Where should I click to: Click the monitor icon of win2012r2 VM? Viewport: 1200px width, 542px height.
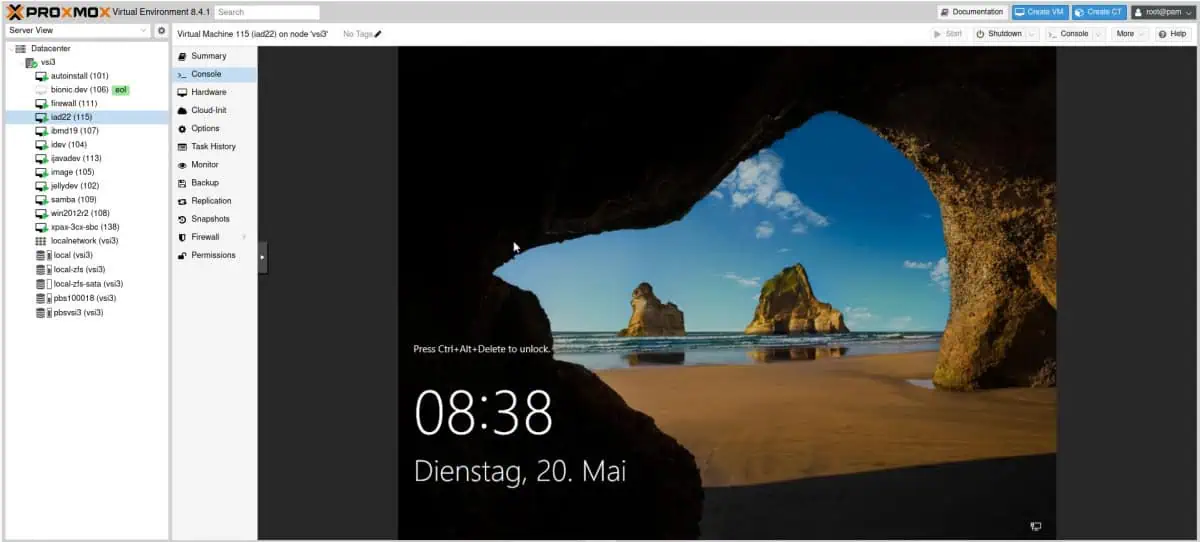coord(41,213)
